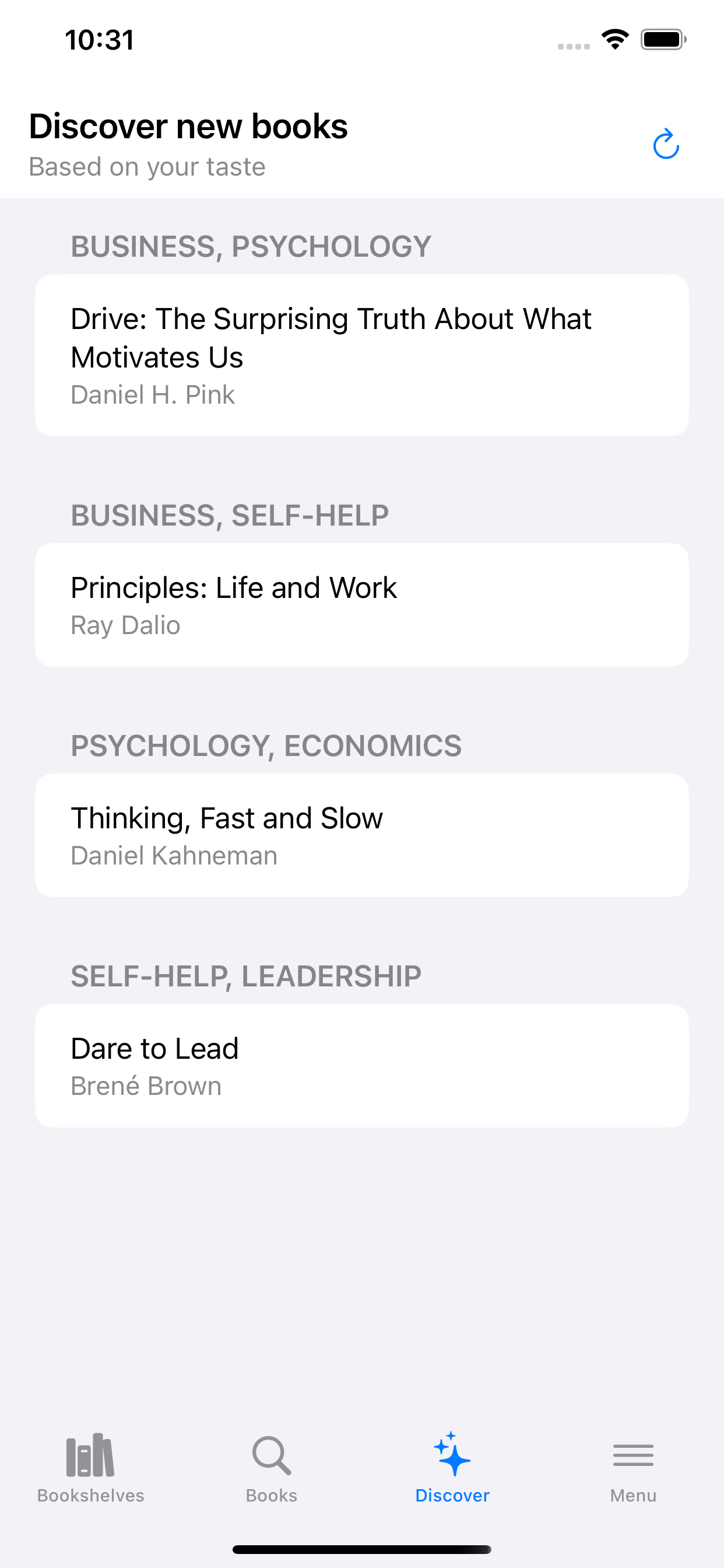Tap the Discover new books heading
Image resolution: width=724 pixels, height=1568 pixels.
pos(188,126)
